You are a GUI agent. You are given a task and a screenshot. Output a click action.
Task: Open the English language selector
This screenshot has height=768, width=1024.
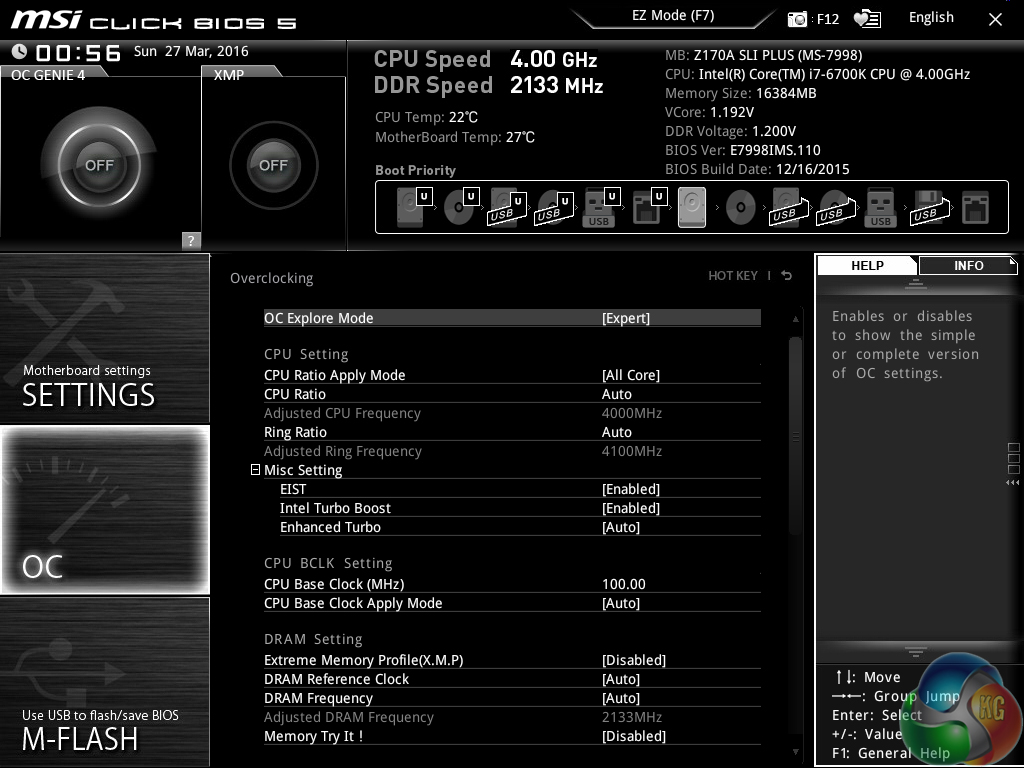coord(931,18)
